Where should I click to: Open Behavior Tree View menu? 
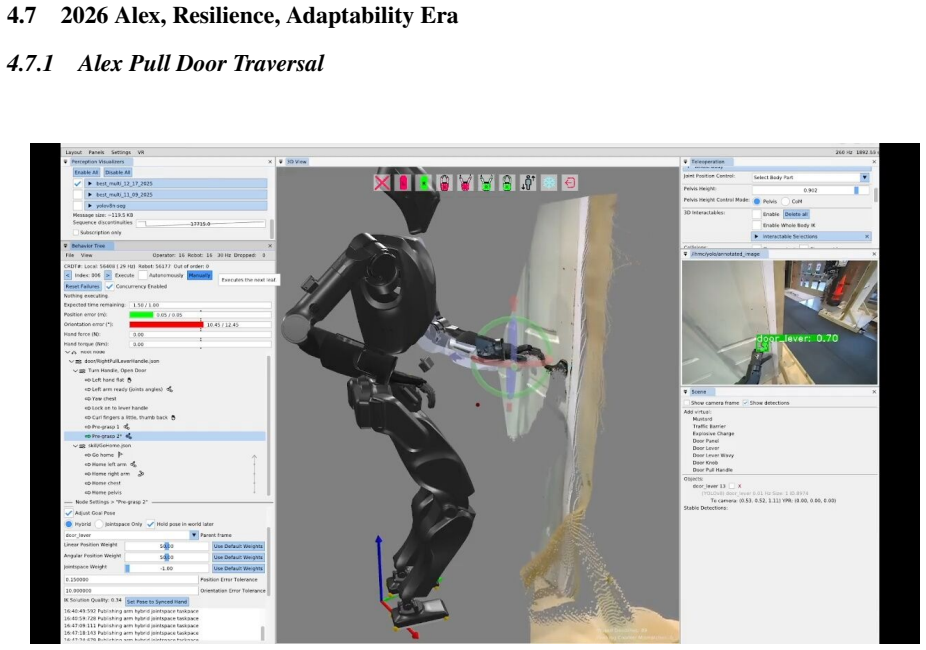86,255
